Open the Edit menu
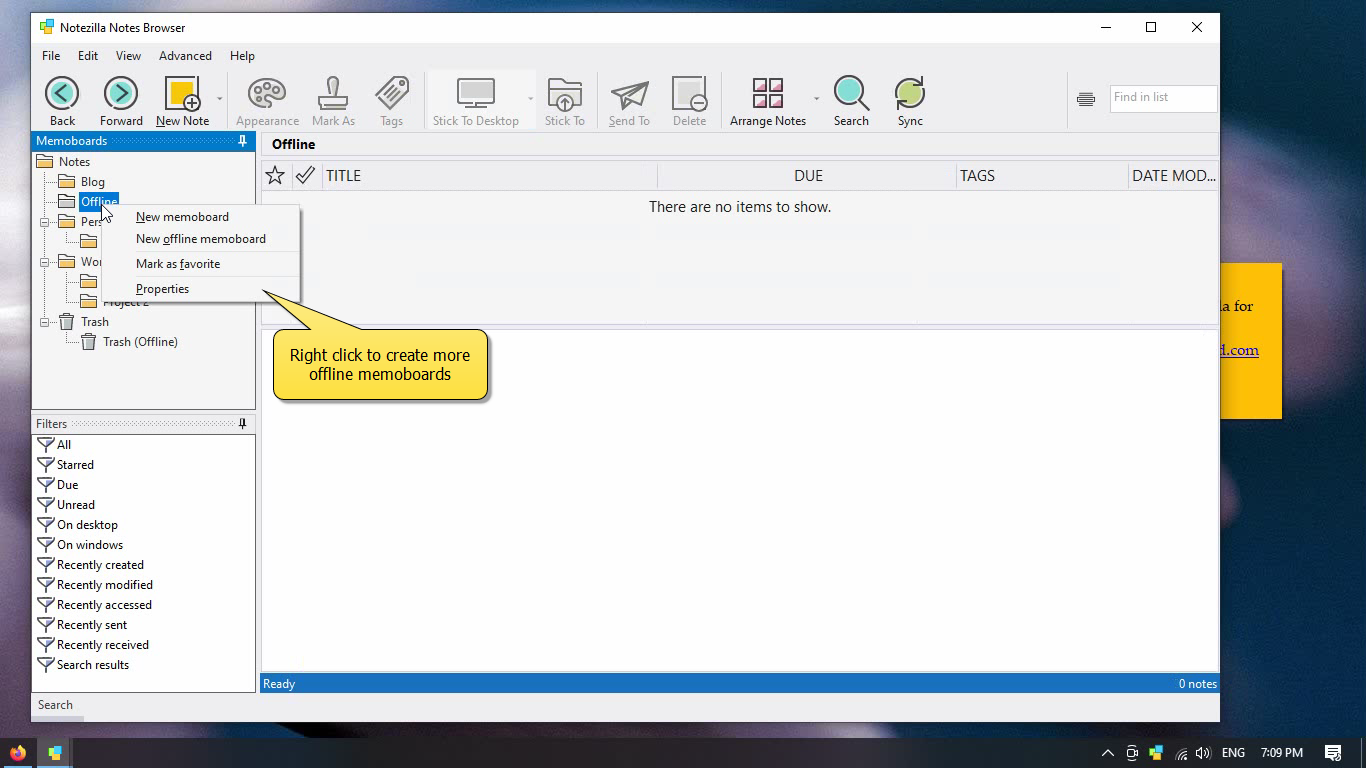This screenshot has height=768, width=1366. click(88, 56)
